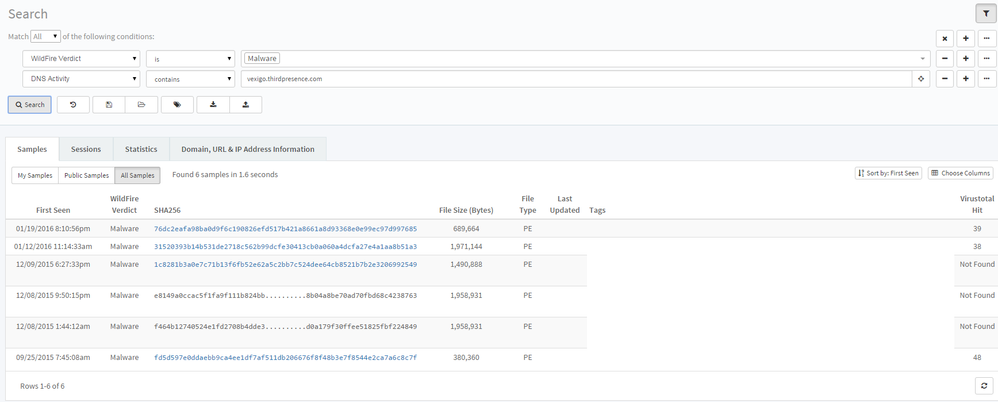Image resolution: width=998 pixels, height=402 pixels.
Task: Click the save search floppy disk icon
Action: pos(108,104)
